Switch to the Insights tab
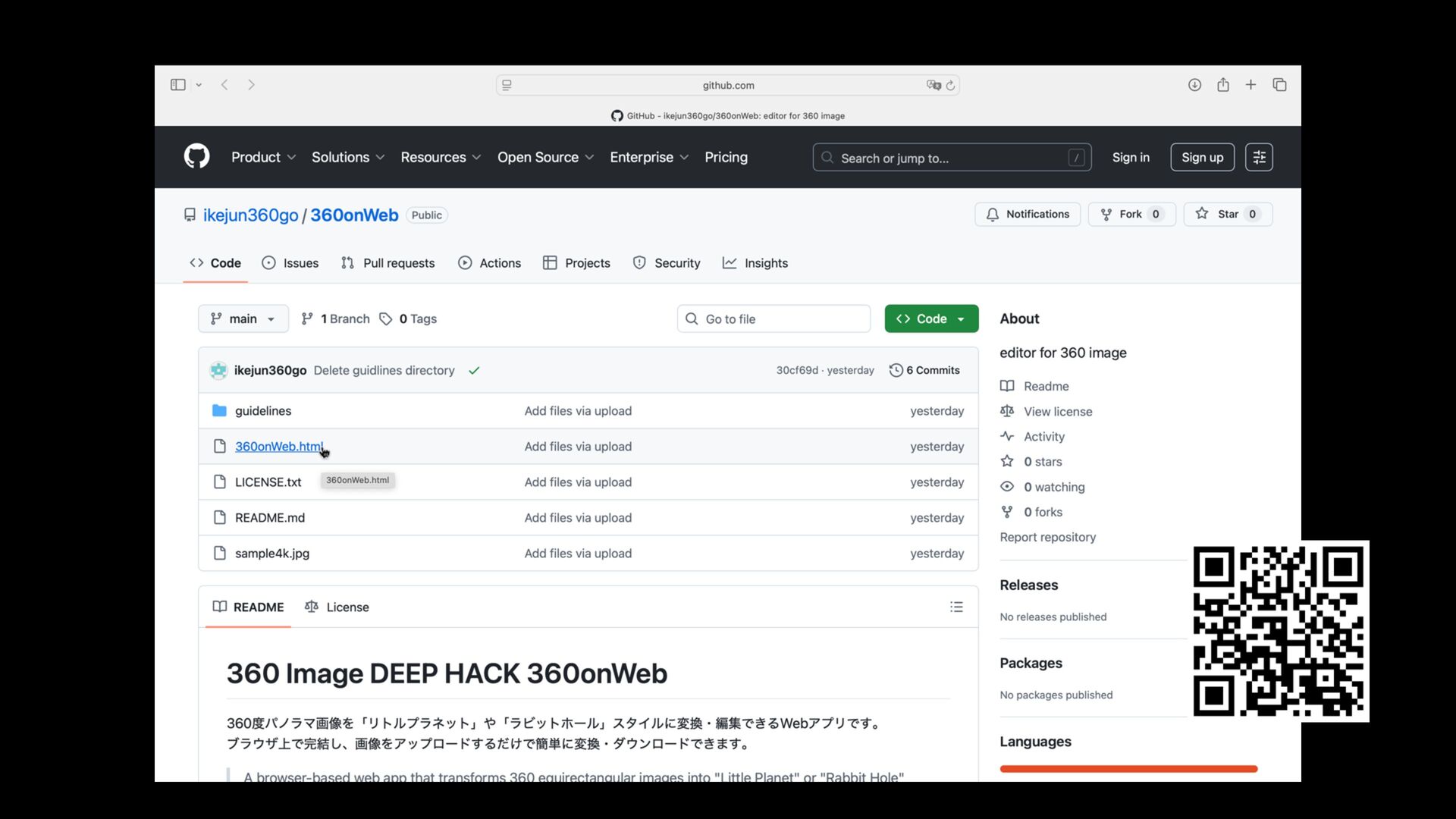 (755, 263)
